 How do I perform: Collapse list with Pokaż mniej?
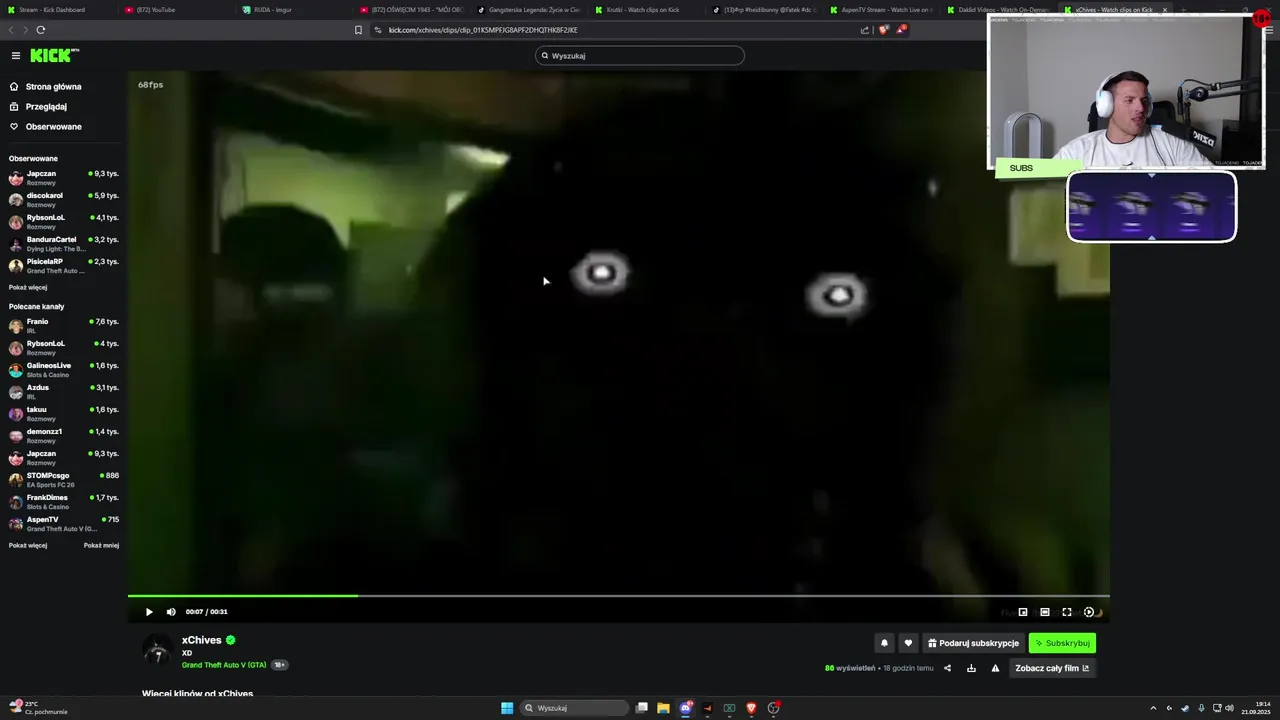coord(101,546)
